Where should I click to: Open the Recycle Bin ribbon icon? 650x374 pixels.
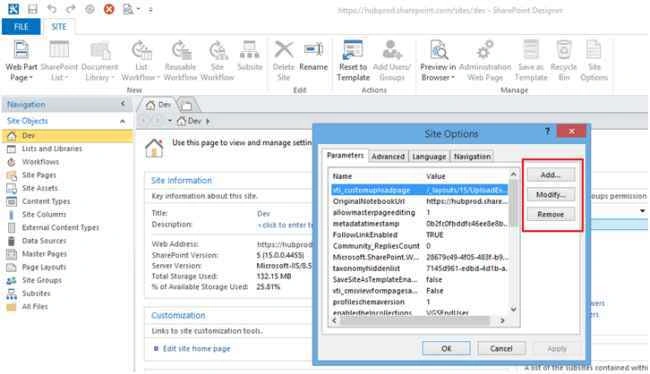(x=564, y=50)
